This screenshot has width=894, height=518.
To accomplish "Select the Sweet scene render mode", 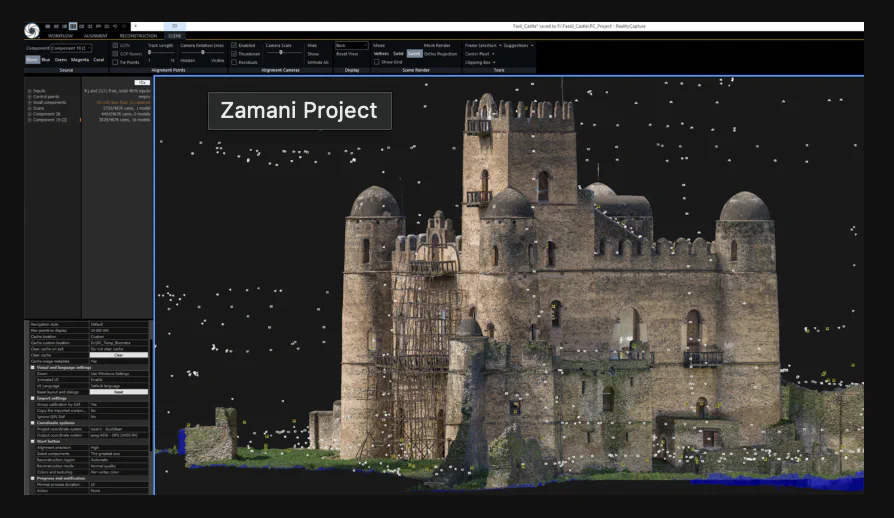I will (413, 53).
